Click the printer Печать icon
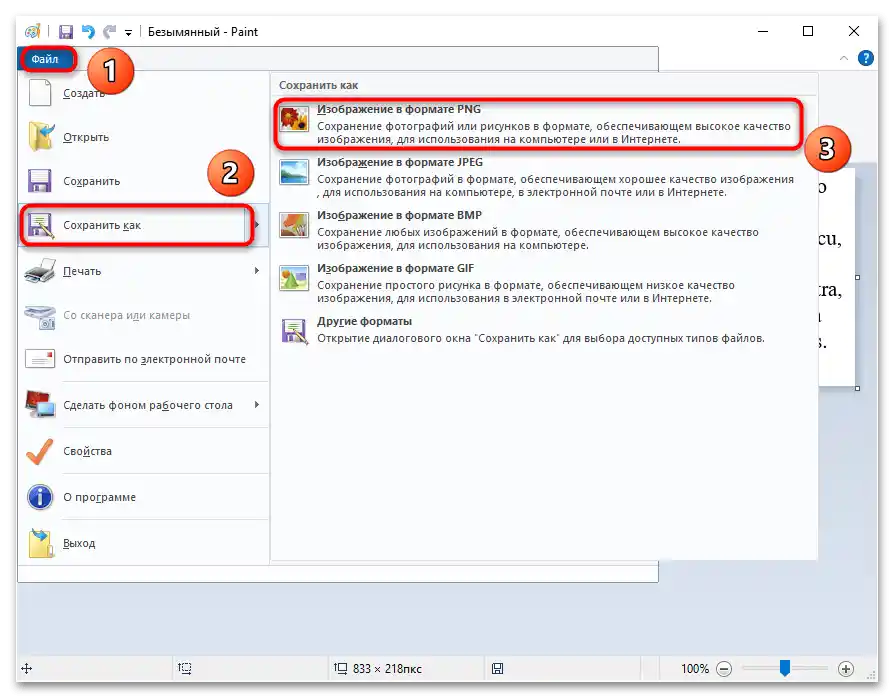This screenshot has height=700, width=894. [x=40, y=271]
